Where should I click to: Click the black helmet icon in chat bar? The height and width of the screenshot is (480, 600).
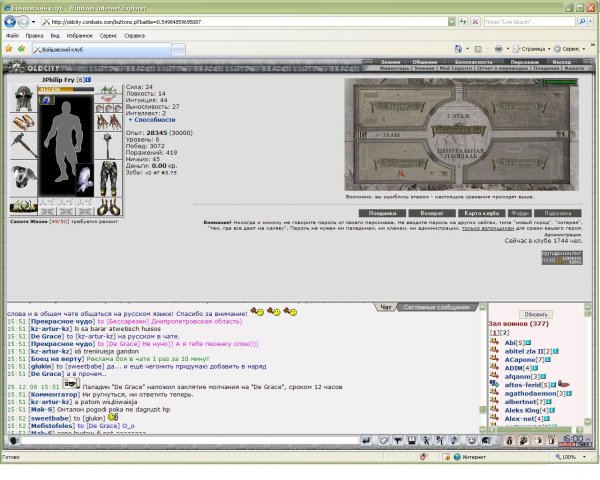click(486, 441)
